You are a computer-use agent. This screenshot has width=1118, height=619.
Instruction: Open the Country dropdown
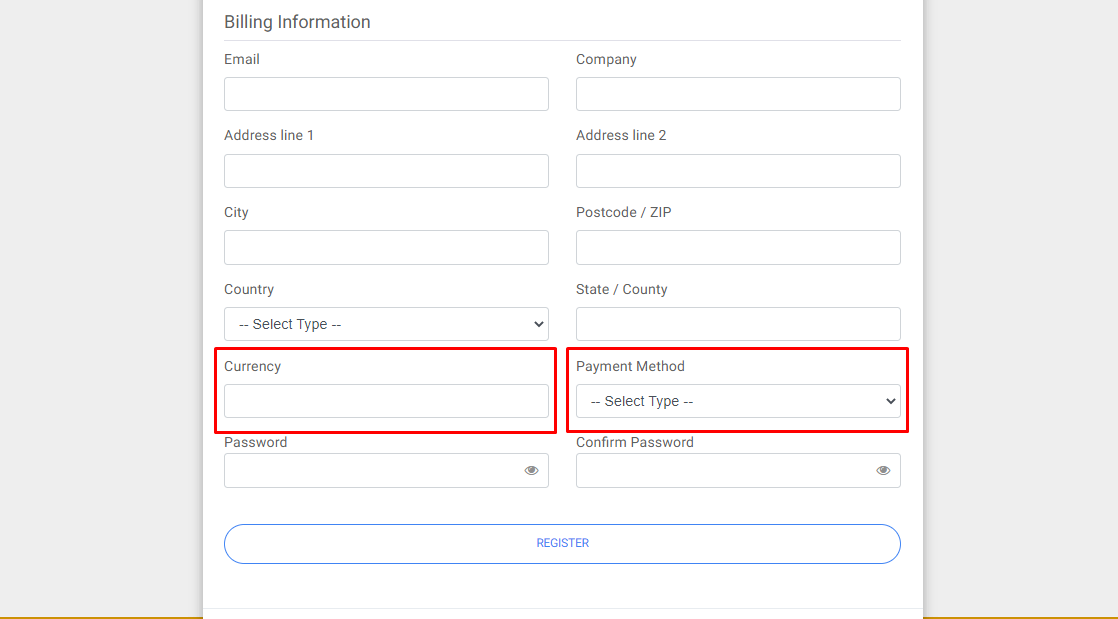pos(386,324)
